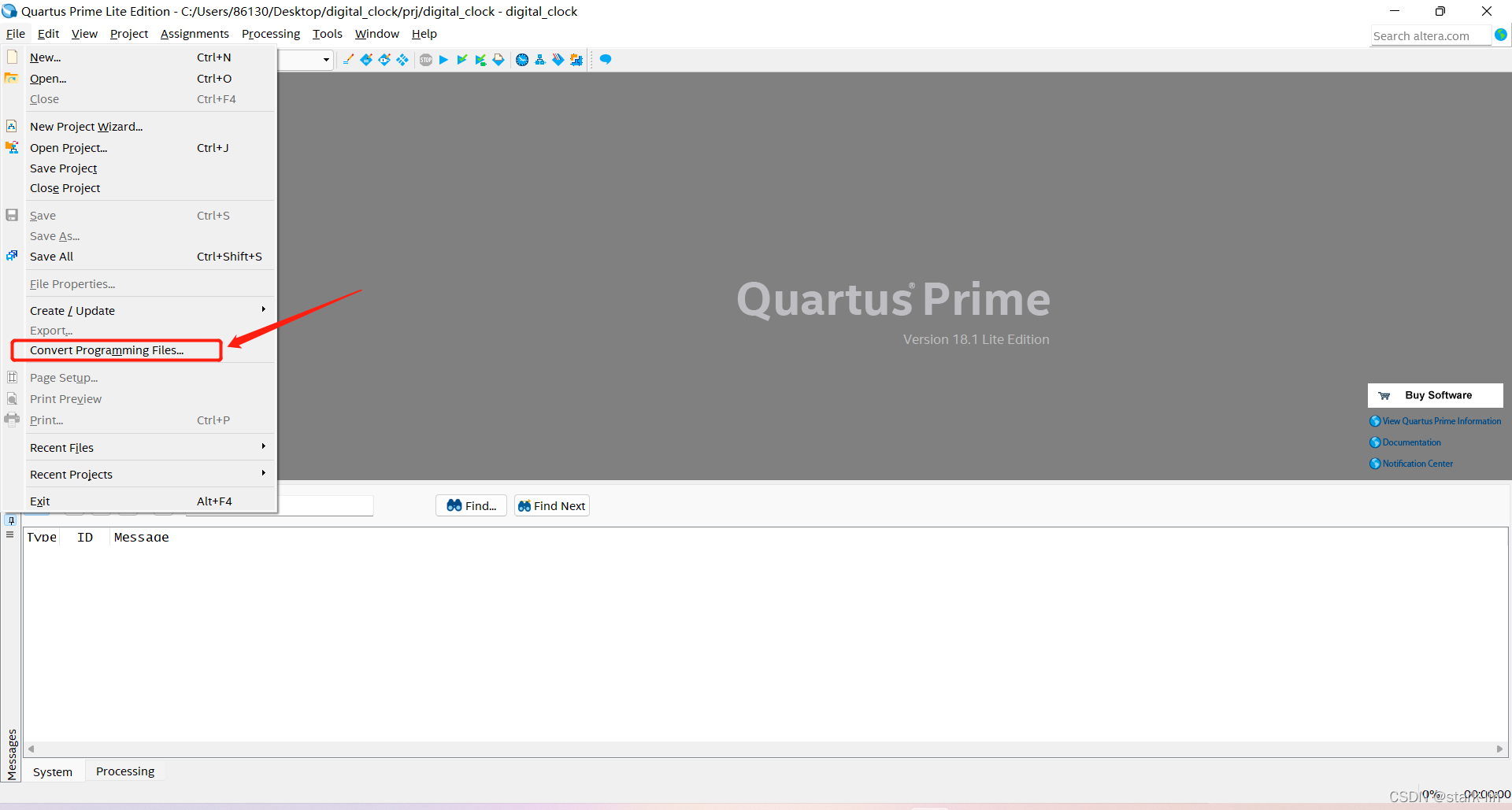Viewport: 1512px width, 810px height.
Task: Open the Help menu
Action: pyautogui.click(x=424, y=34)
